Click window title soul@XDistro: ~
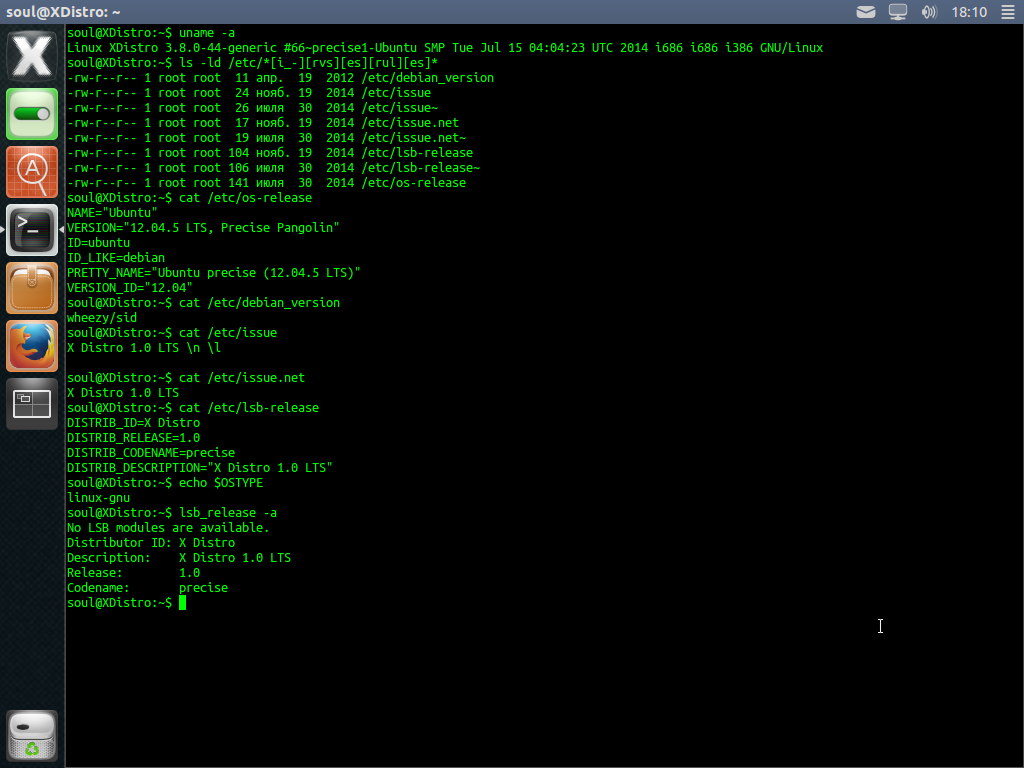This screenshot has height=768, width=1024. 63,12
